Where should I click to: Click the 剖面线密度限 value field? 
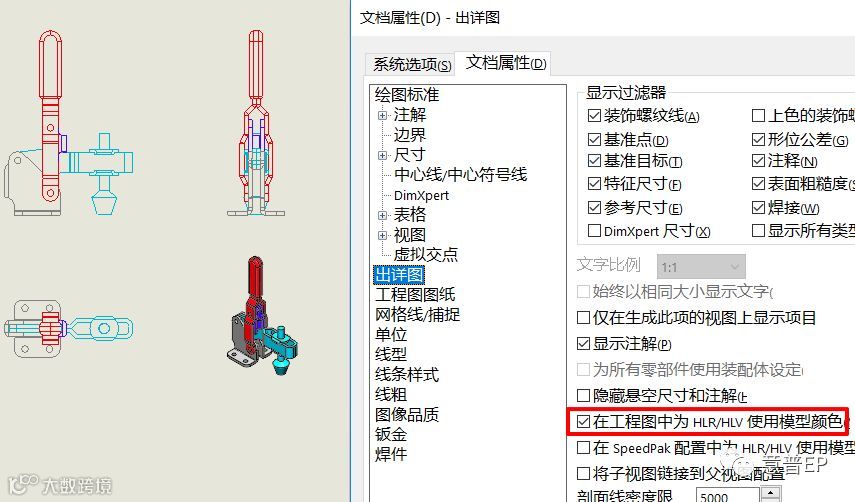pyautogui.click(x=727, y=495)
